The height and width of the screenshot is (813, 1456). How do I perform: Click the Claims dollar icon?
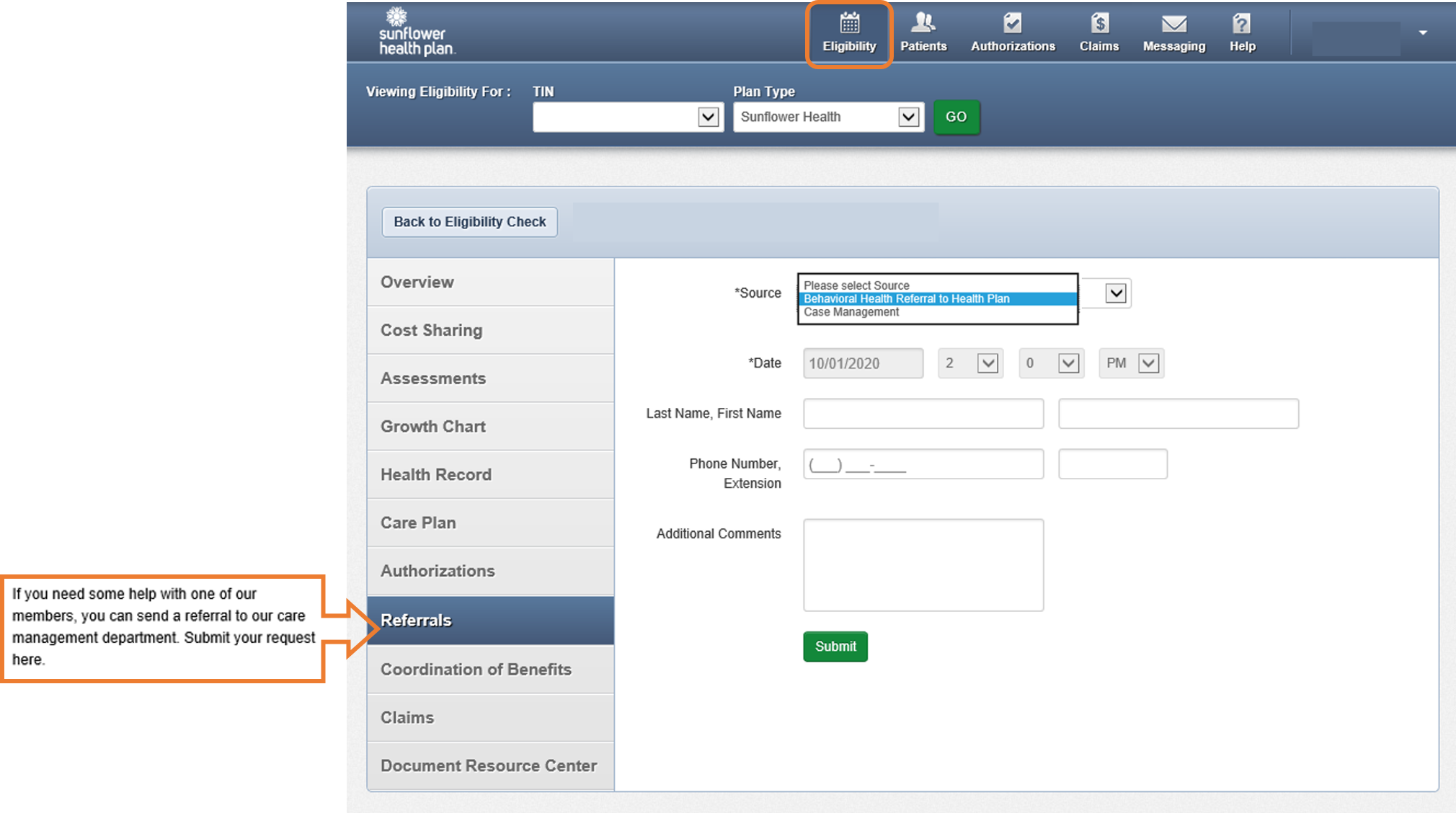[1098, 24]
